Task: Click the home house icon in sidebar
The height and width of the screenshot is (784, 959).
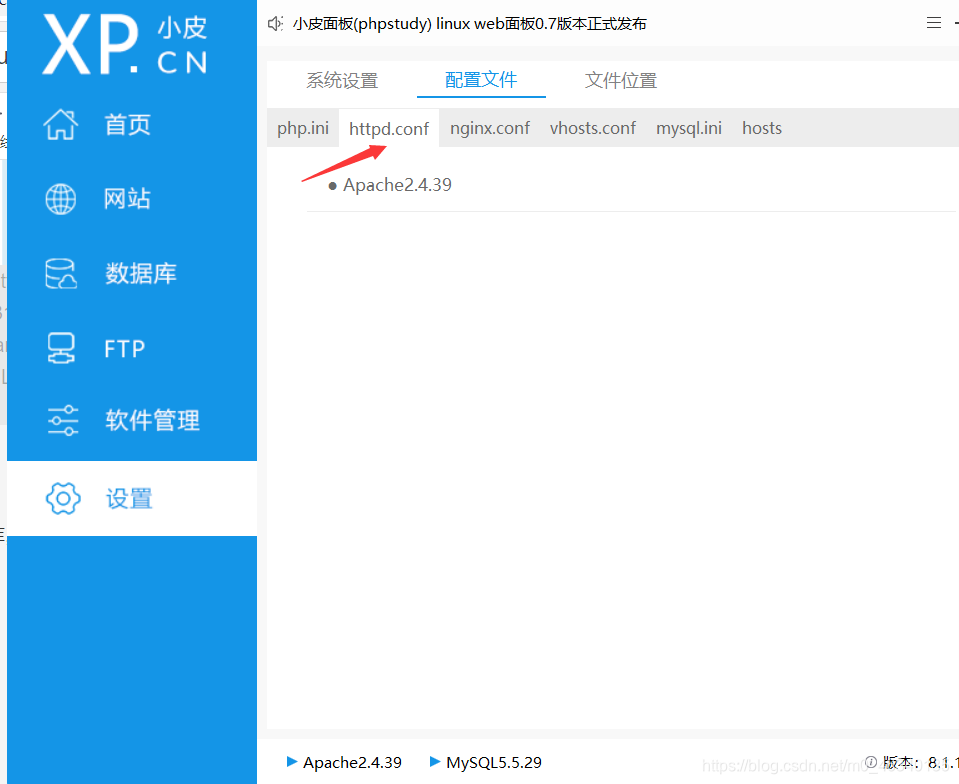Action: [61, 124]
